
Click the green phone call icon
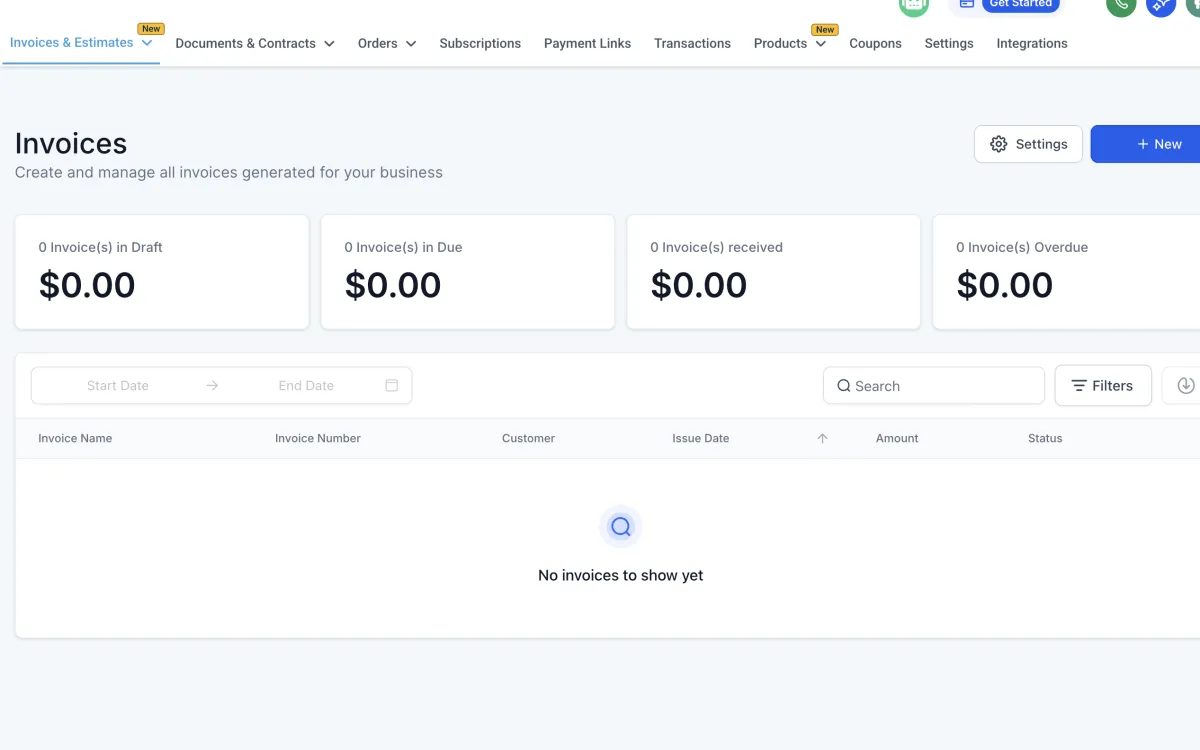tap(1121, 5)
